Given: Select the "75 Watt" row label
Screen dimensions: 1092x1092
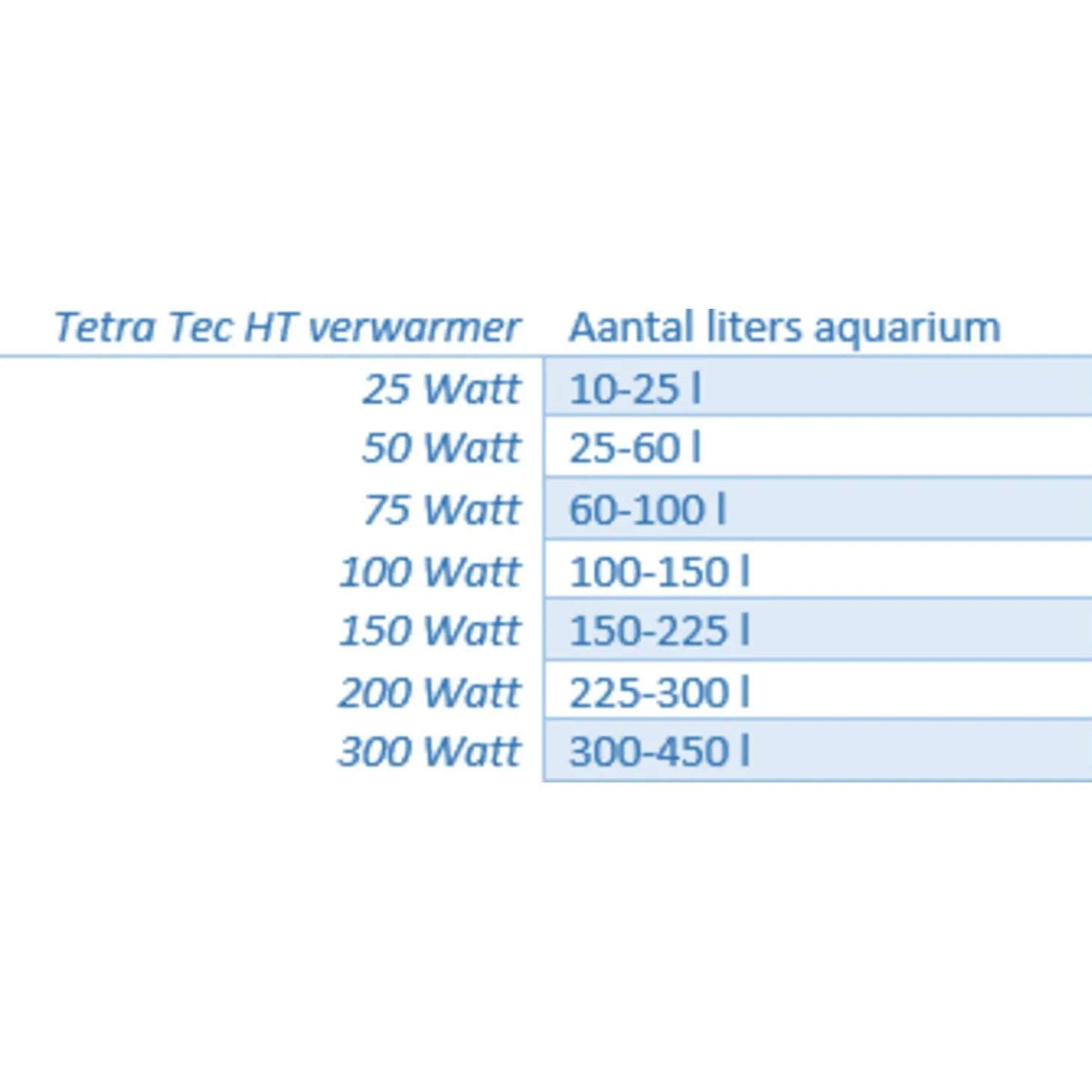Looking at the screenshot, I should (441, 510).
